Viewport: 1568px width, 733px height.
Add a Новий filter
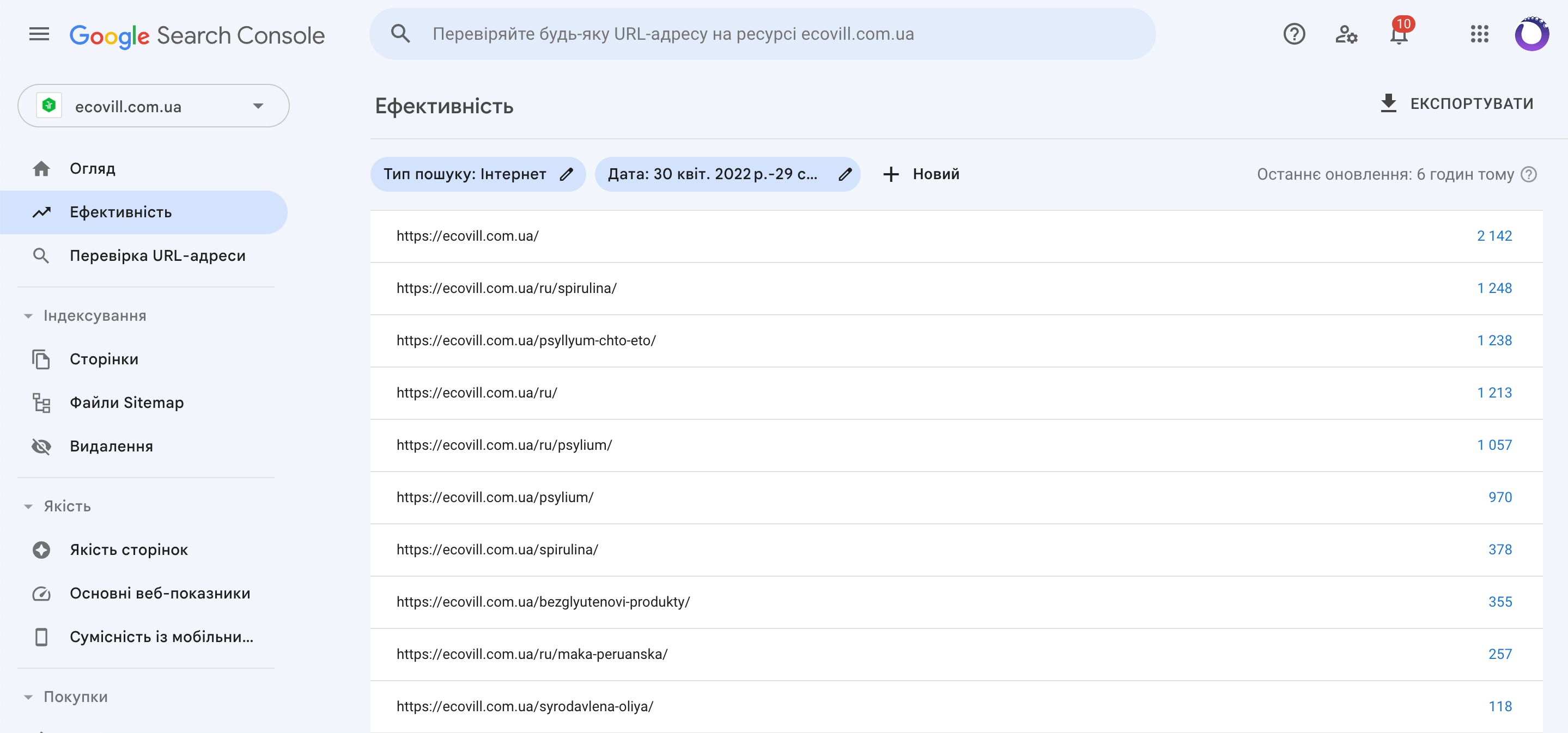[x=921, y=175]
